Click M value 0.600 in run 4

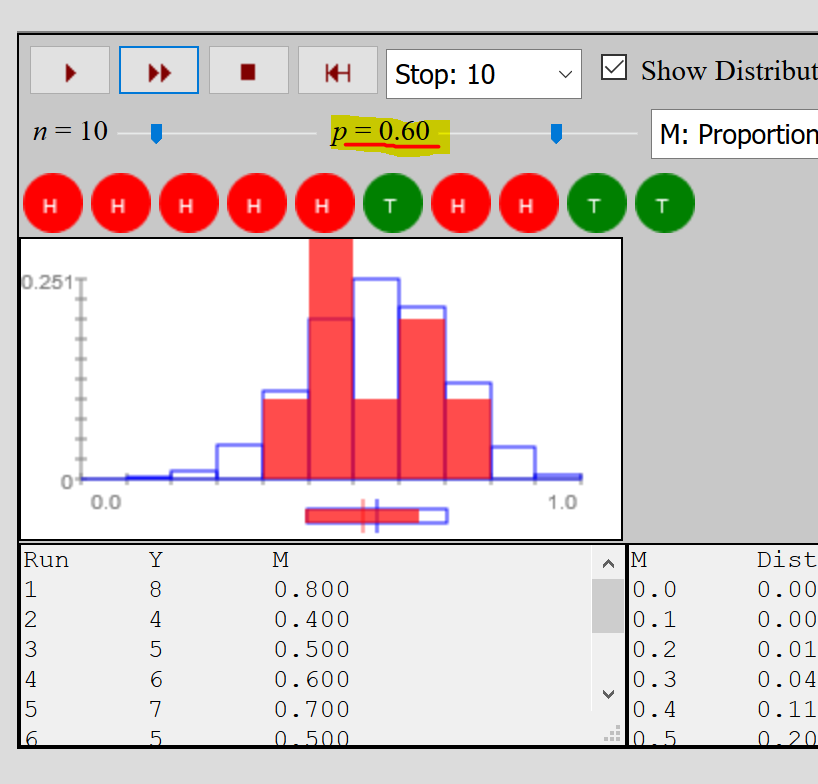pyautogui.click(x=312, y=680)
